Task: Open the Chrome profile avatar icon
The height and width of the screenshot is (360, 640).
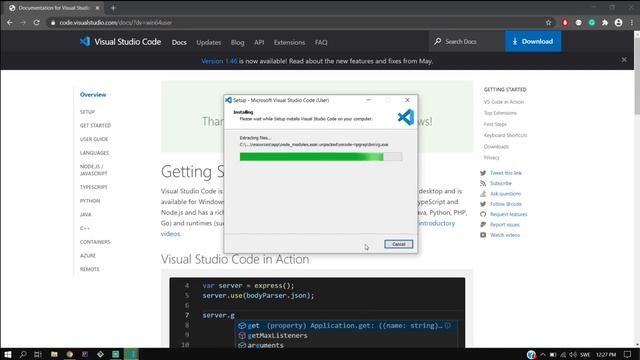Action: (618, 23)
